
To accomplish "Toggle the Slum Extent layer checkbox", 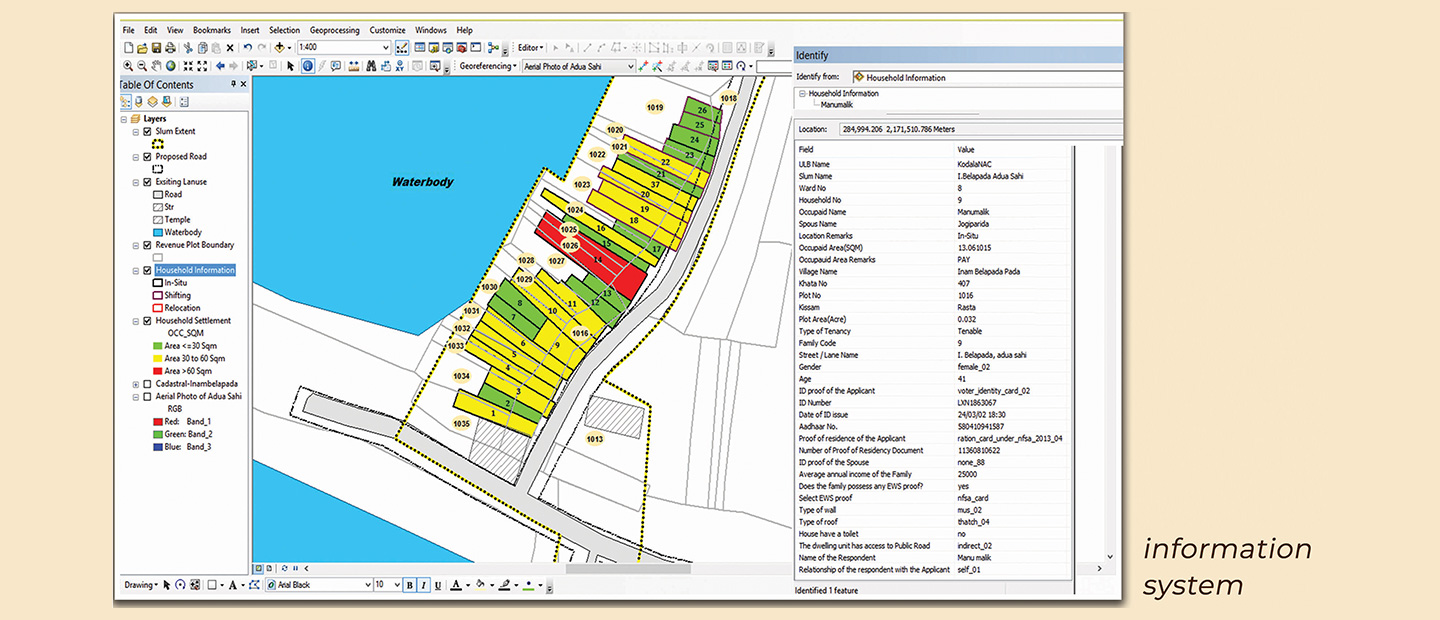I will [x=148, y=131].
